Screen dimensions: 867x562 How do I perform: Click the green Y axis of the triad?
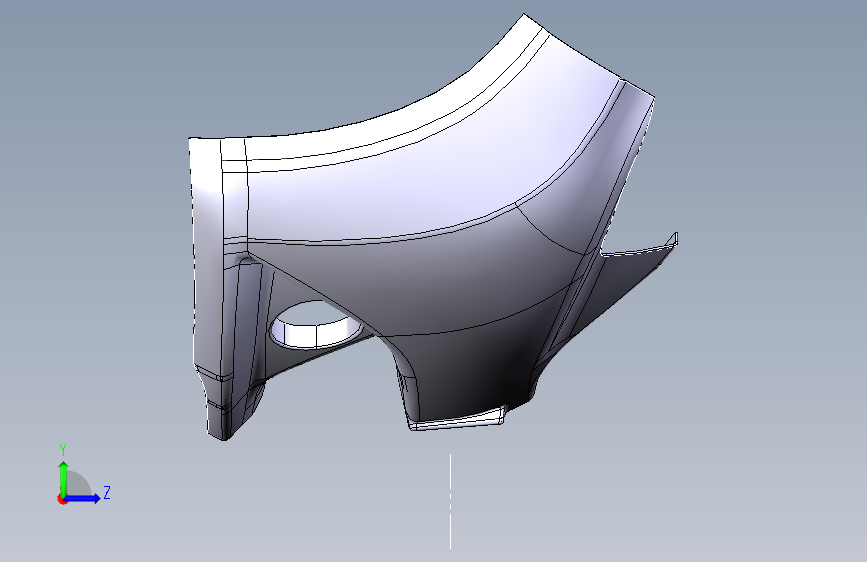(64, 478)
